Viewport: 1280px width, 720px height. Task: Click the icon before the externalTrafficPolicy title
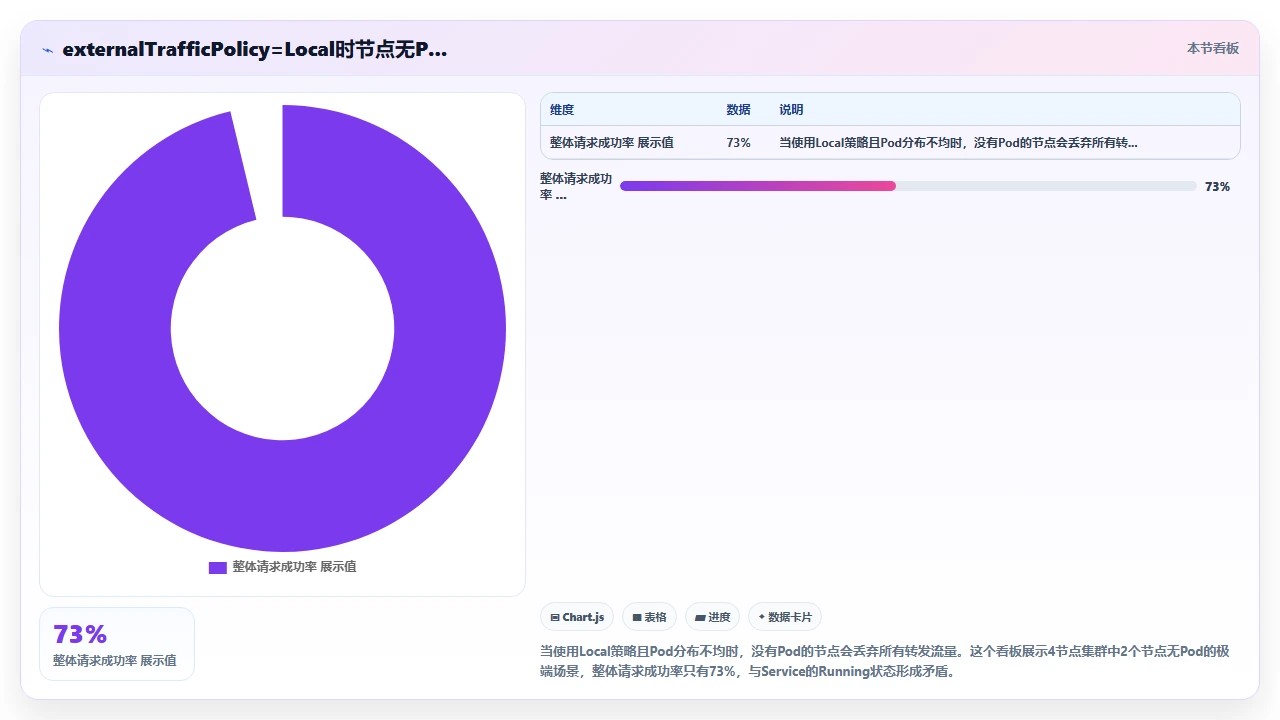pos(48,49)
